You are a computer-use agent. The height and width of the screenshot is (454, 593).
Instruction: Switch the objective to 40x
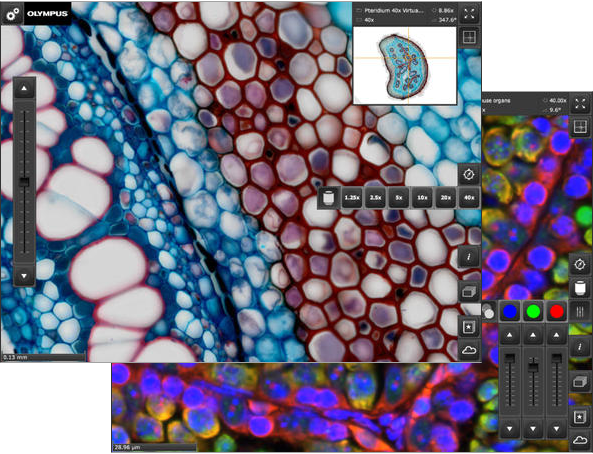[x=469, y=197]
